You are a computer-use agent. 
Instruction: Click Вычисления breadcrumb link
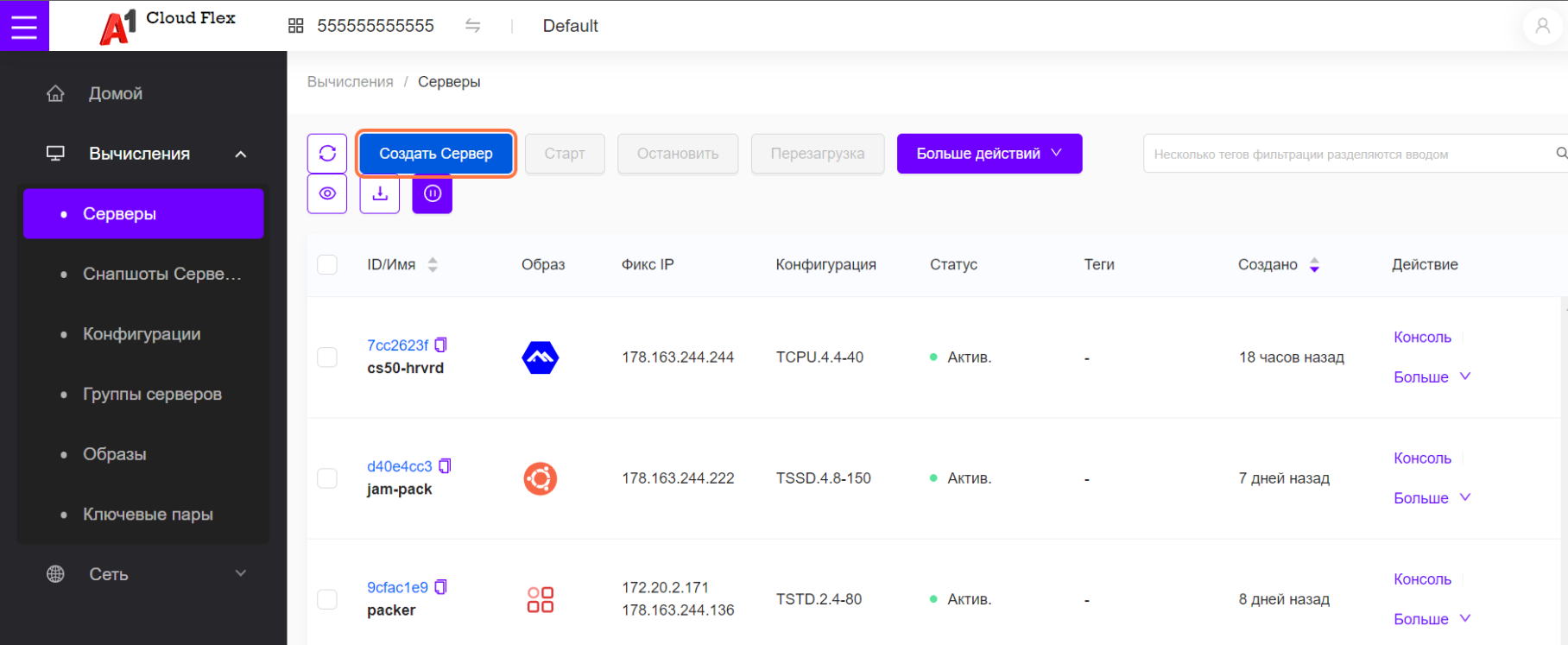350,82
